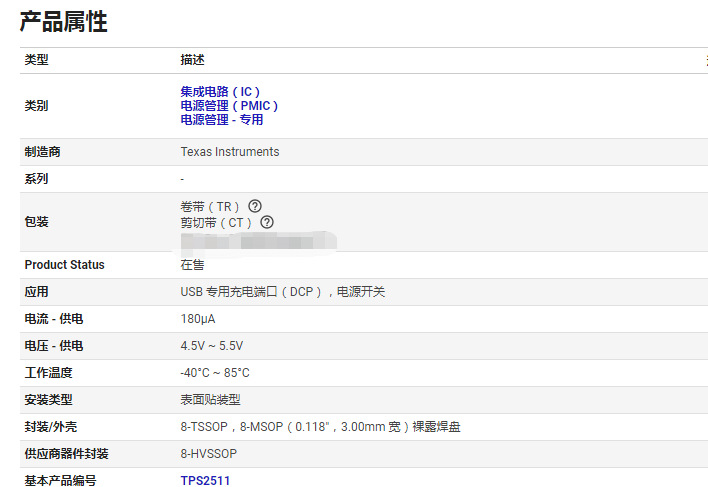Select the 180µA supply current value

click(x=198, y=319)
